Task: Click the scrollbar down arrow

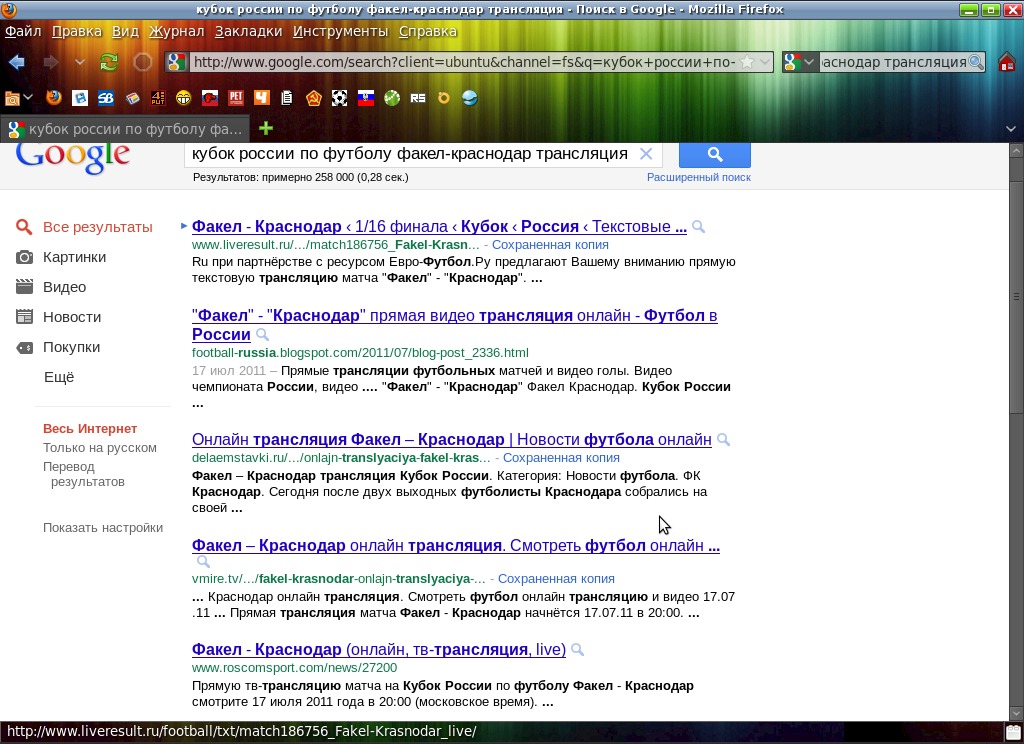Action: click(x=1016, y=713)
